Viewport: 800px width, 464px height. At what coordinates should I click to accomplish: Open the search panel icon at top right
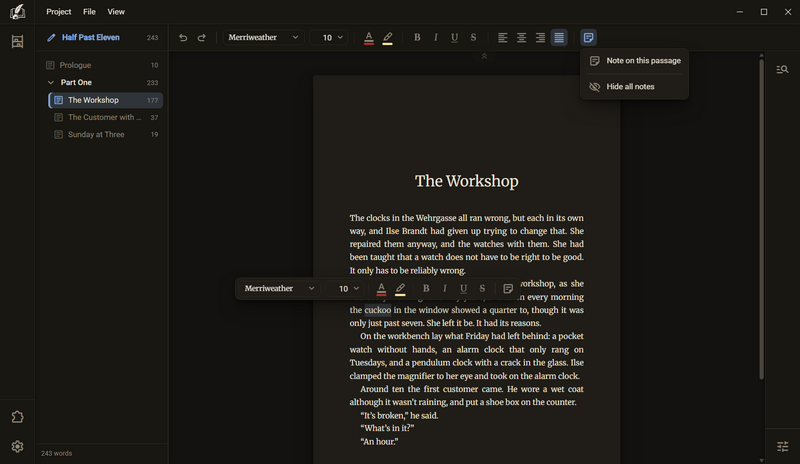coord(782,69)
